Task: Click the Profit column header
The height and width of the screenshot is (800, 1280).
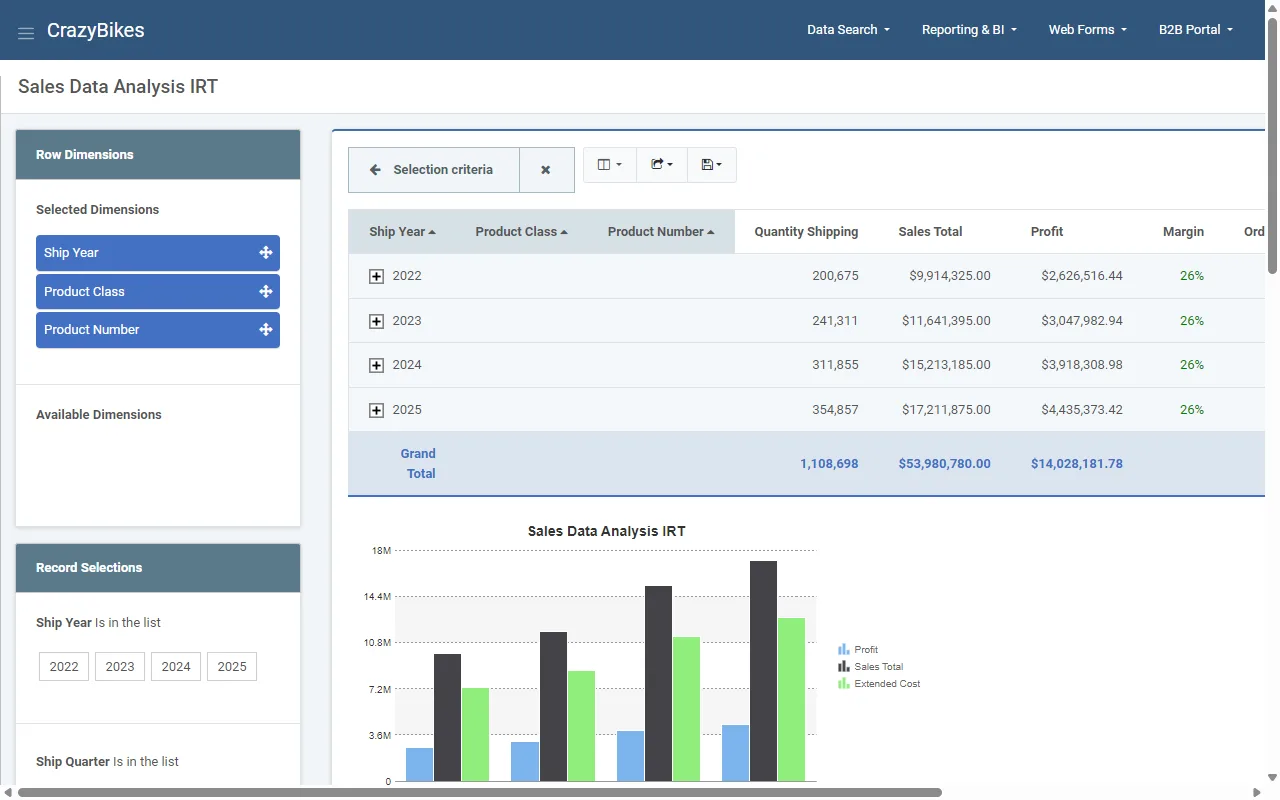Action: [1047, 232]
